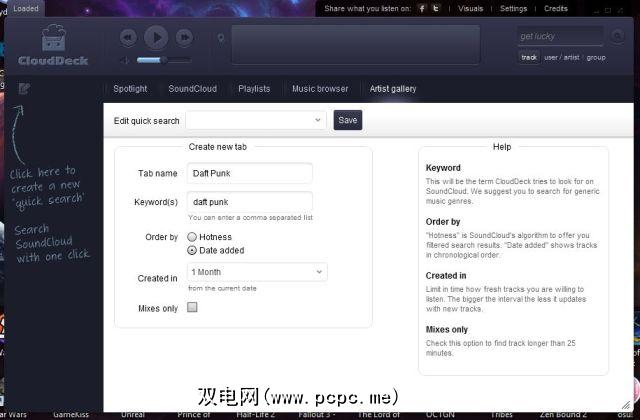Switch to SoundCloud tab

pyautogui.click(x=193, y=89)
